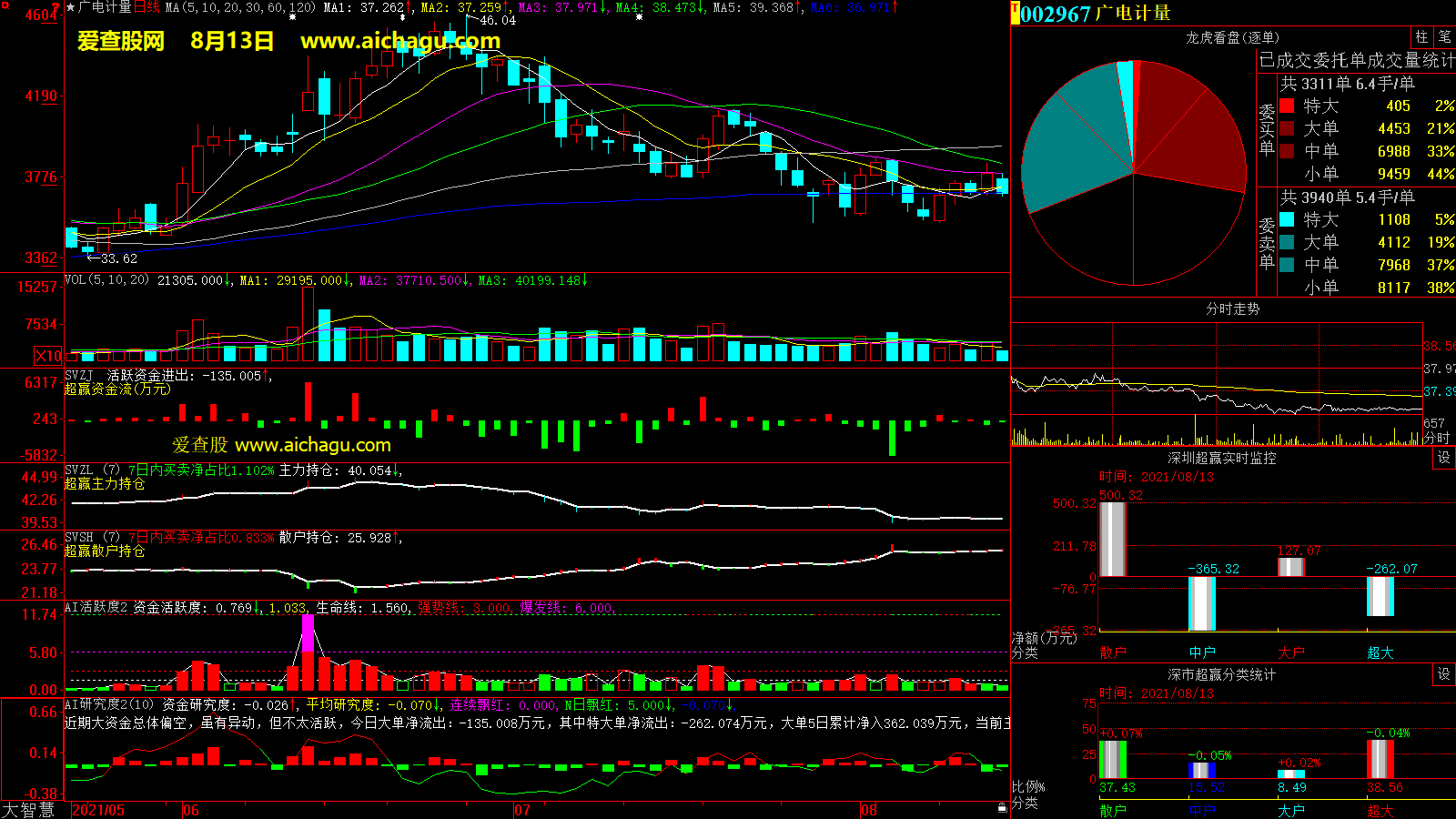The height and width of the screenshot is (819, 1456).
Task: Select the 龙虎看盘(逐单) panel title
Action: point(1232,37)
